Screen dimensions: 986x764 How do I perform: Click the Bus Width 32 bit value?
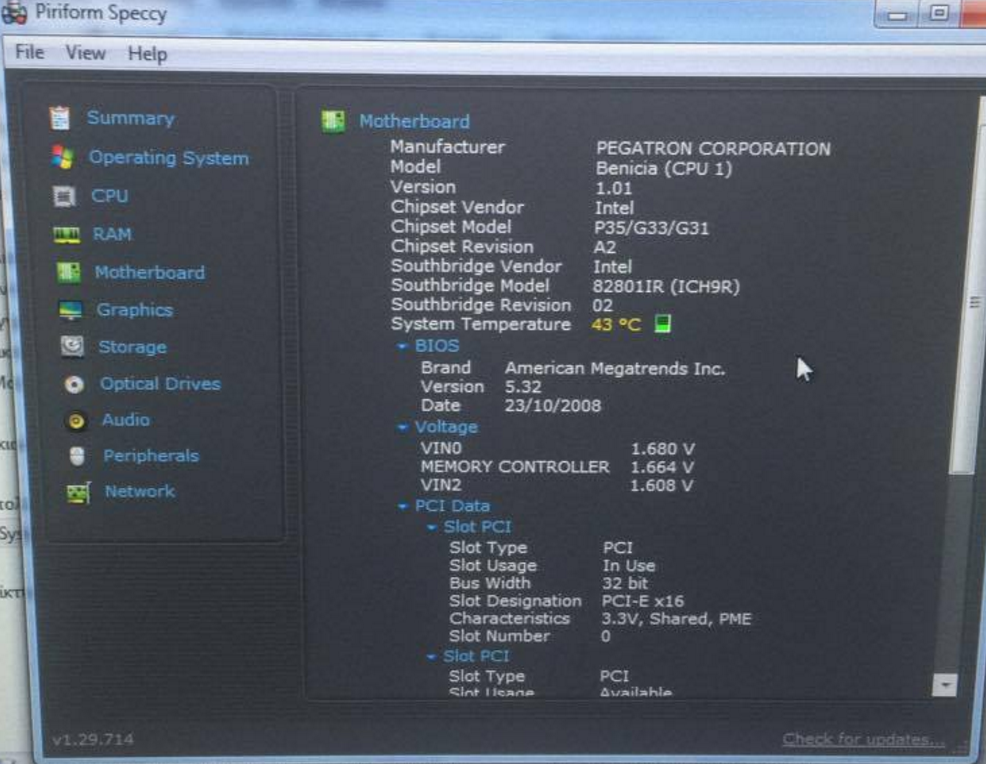tap(625, 584)
